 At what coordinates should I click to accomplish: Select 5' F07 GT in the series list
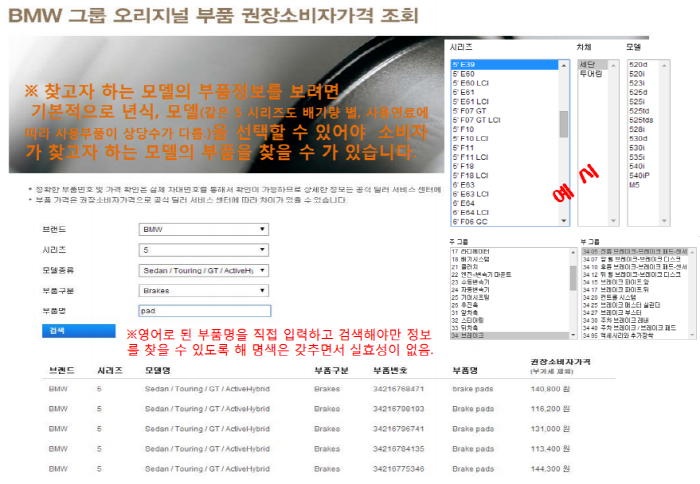[x=504, y=111]
